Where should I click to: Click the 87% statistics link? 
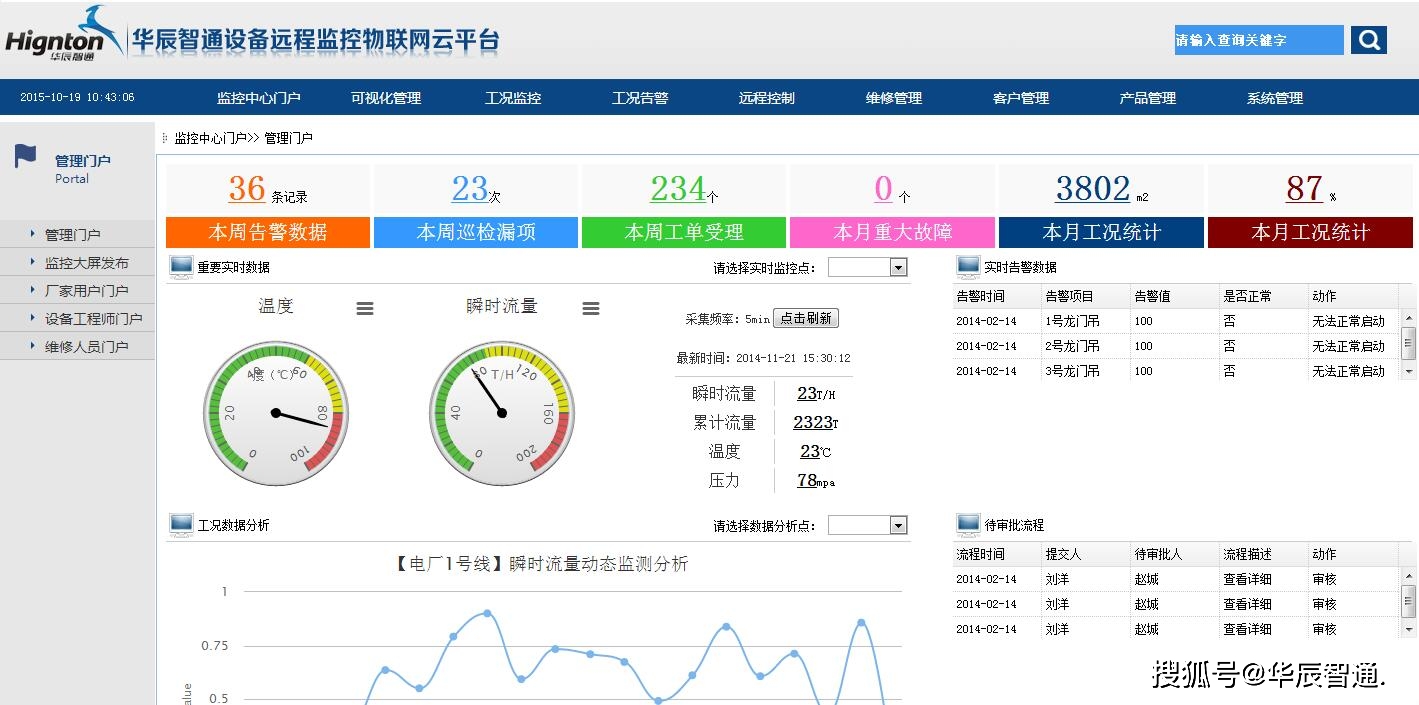coord(1305,188)
